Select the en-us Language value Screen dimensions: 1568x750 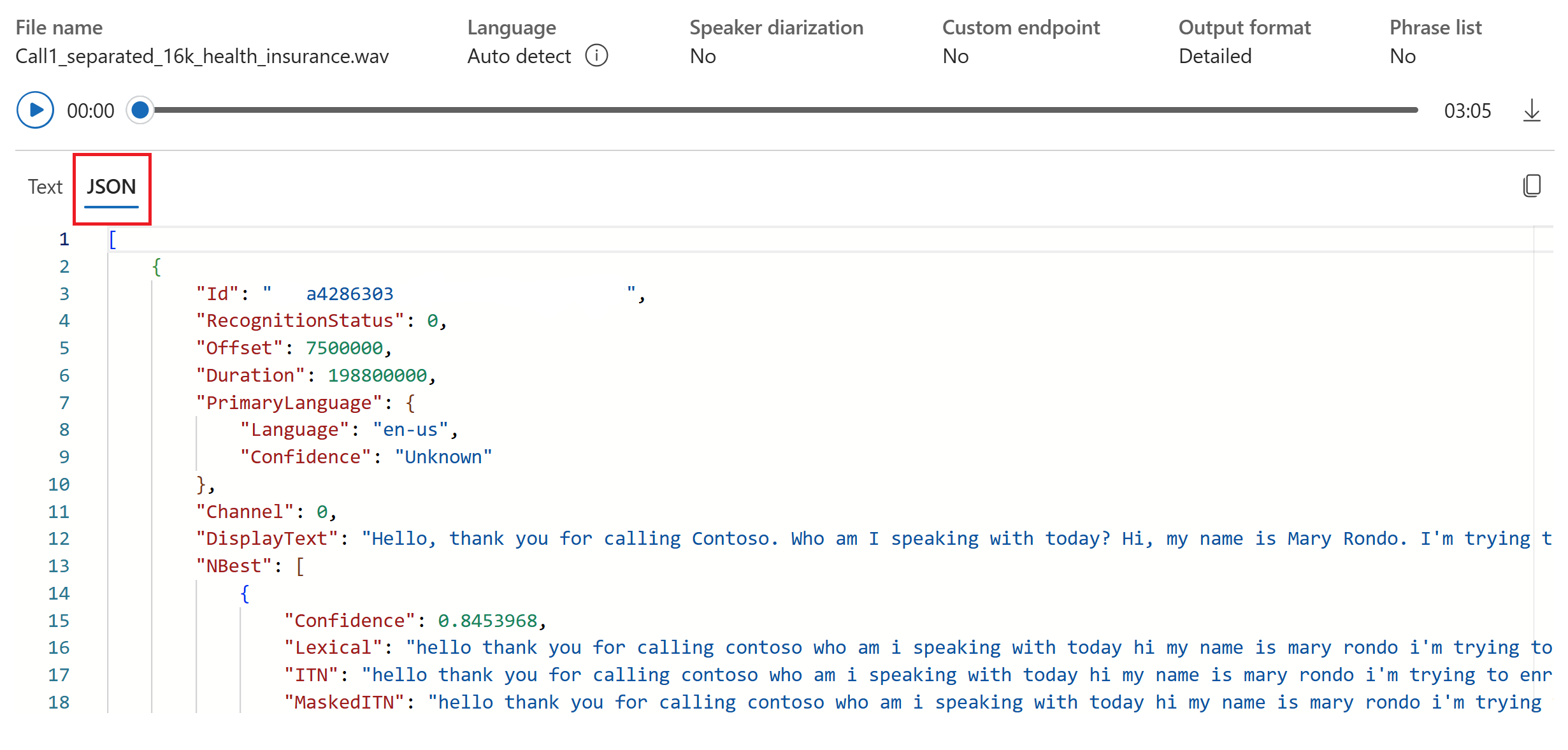tap(410, 429)
